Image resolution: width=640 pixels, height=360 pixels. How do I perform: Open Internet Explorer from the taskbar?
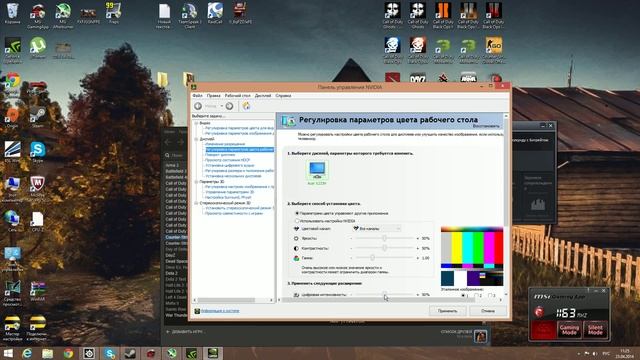tap(27, 353)
